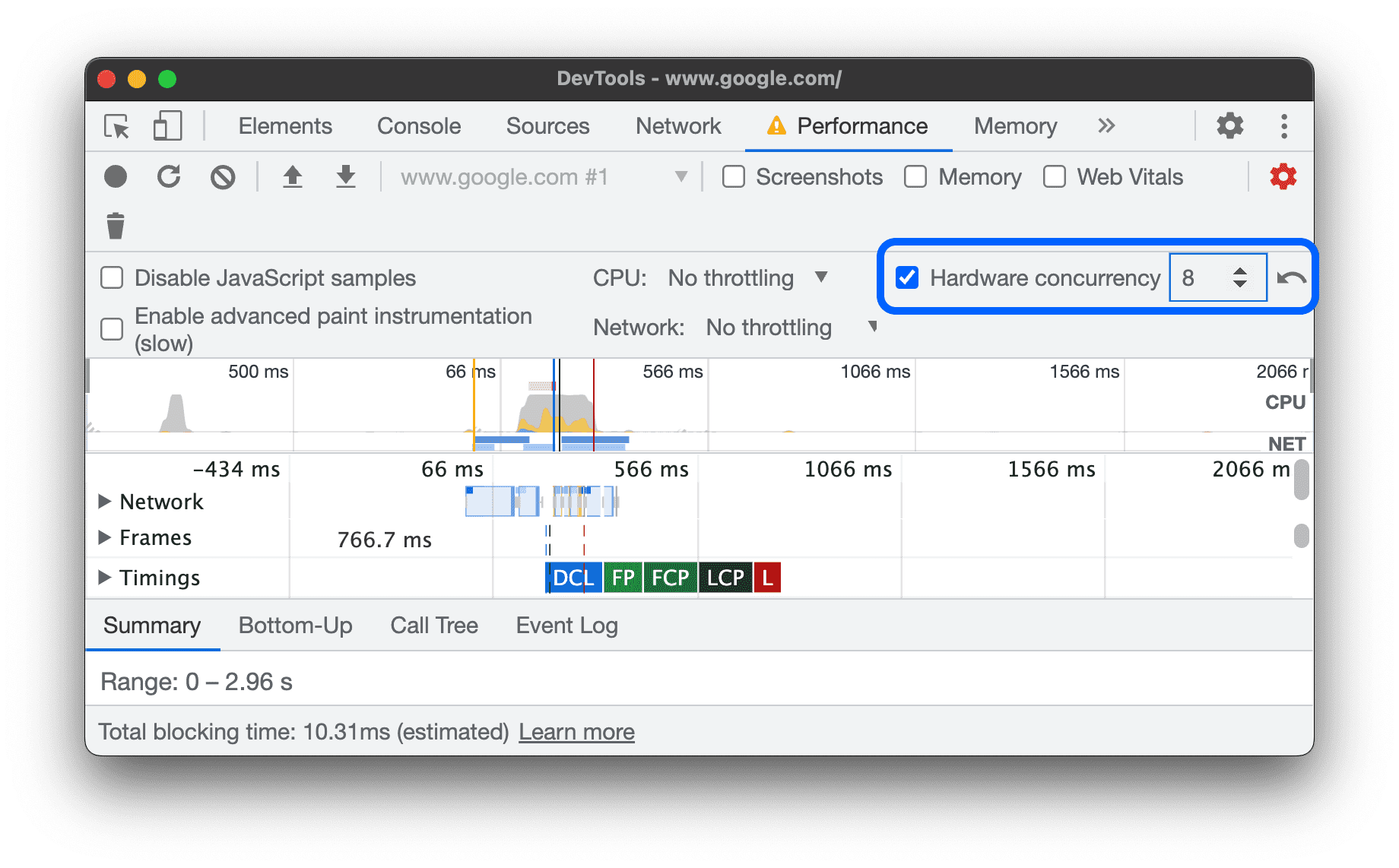The width and height of the screenshot is (1399, 868).
Task: Load a saved profile via upload icon
Action: point(293,176)
